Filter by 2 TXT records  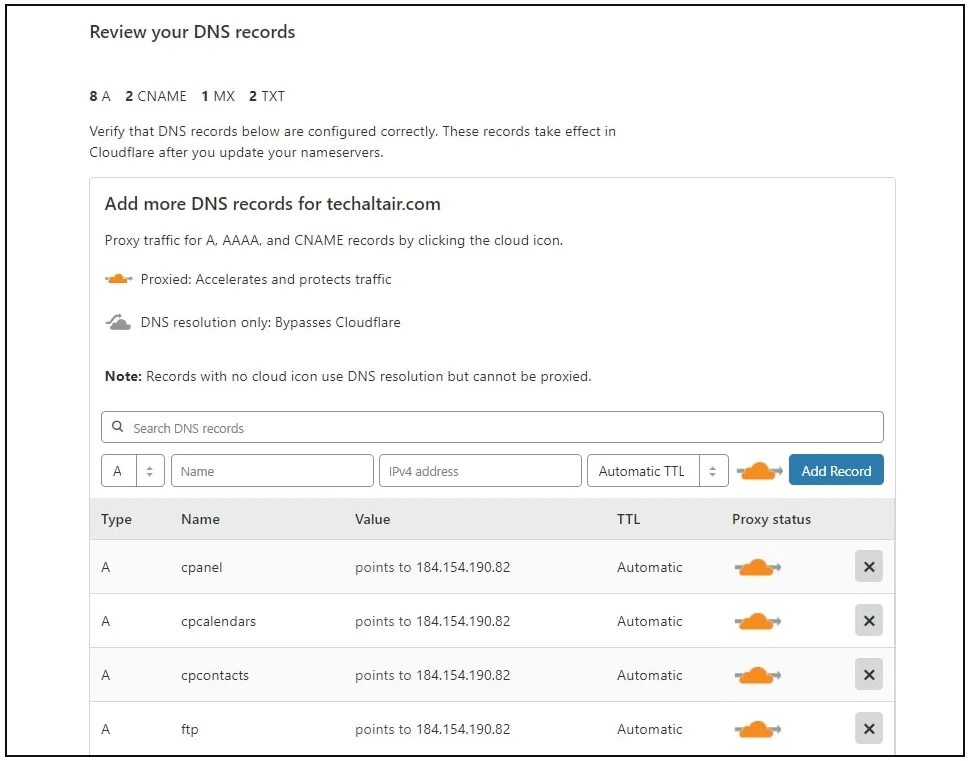[267, 96]
